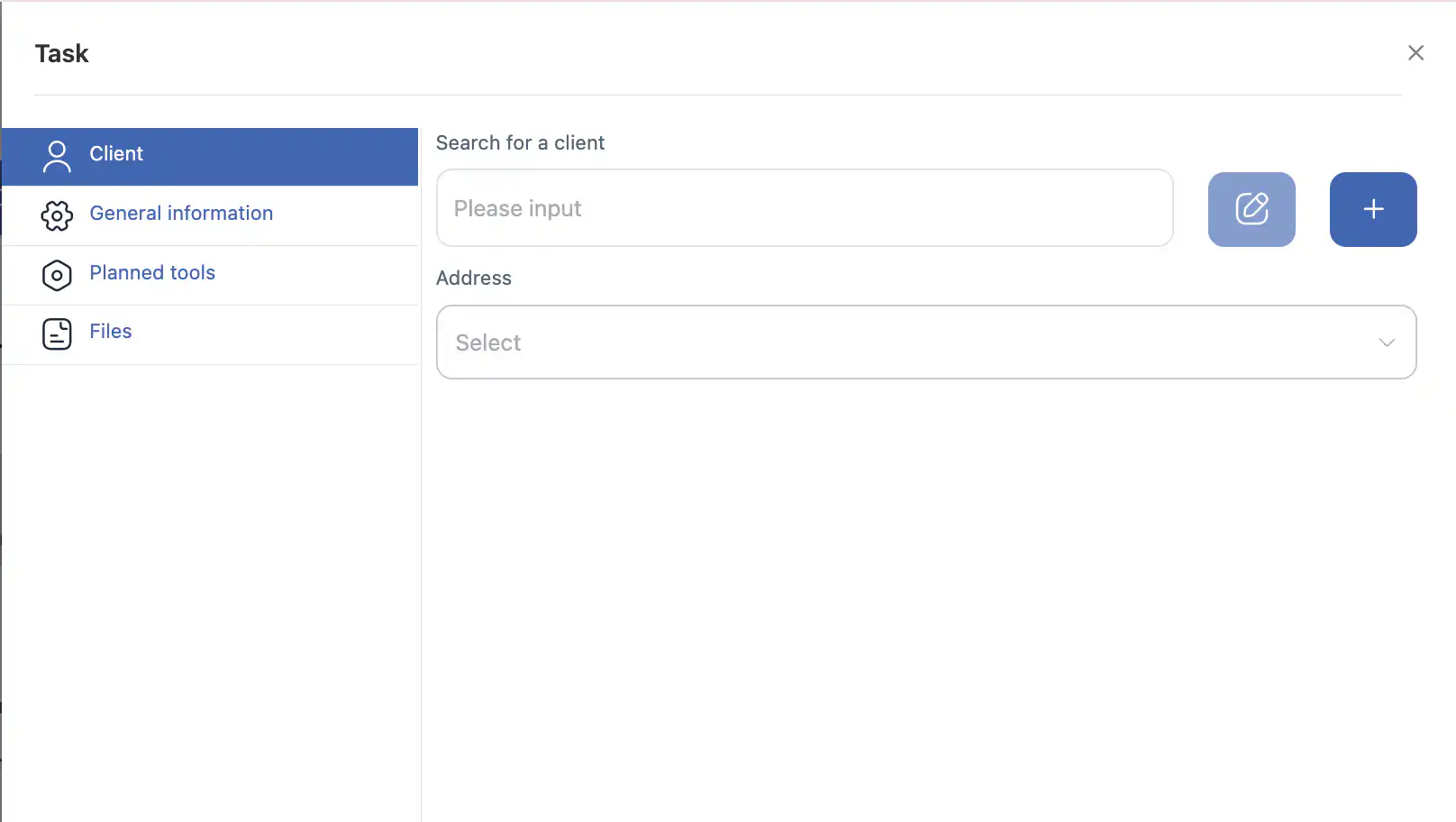
Task: Add a new client with plus button
Action: point(1372,209)
